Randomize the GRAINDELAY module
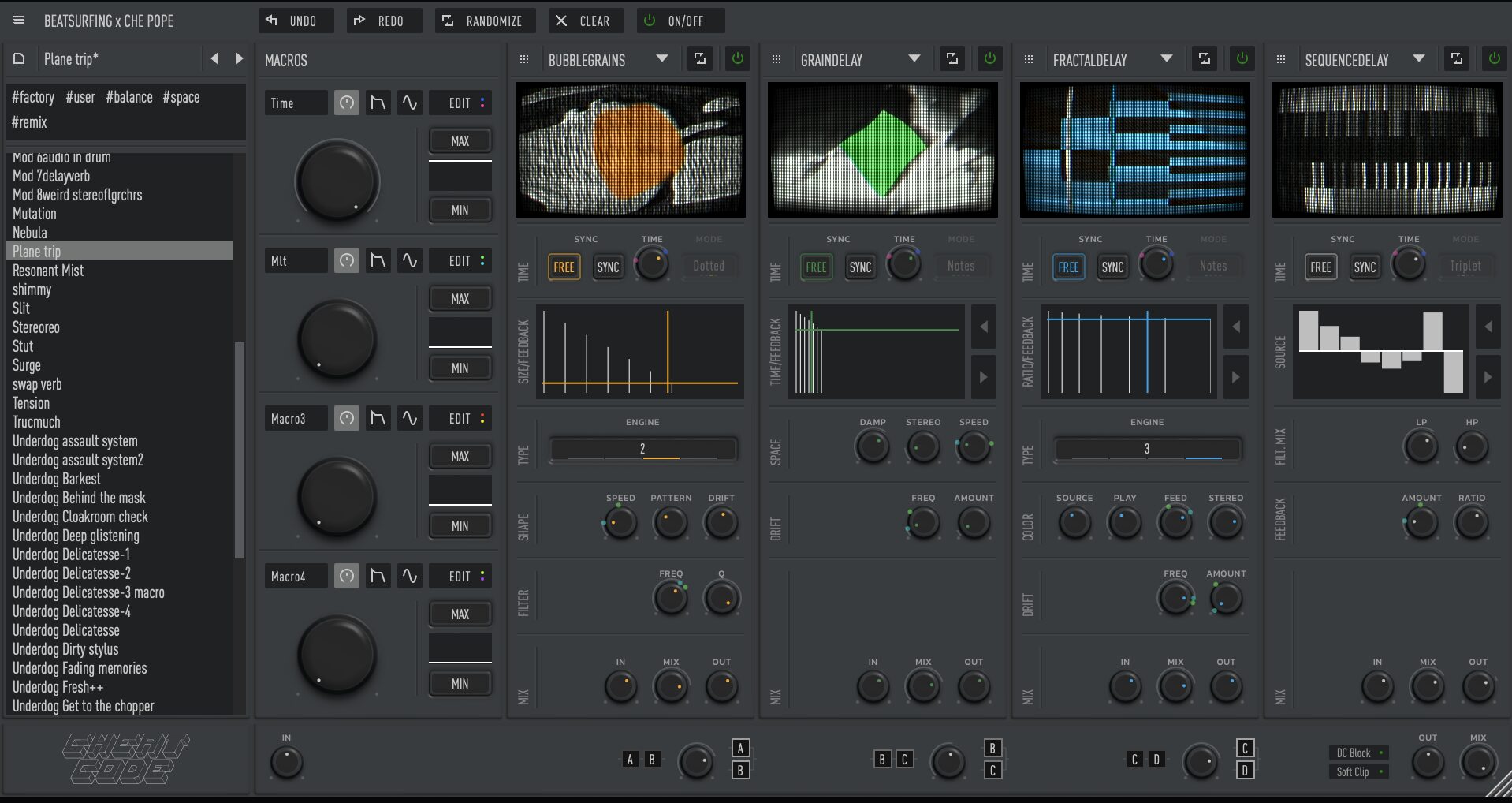This screenshot has width=1512, height=803. coord(952,59)
